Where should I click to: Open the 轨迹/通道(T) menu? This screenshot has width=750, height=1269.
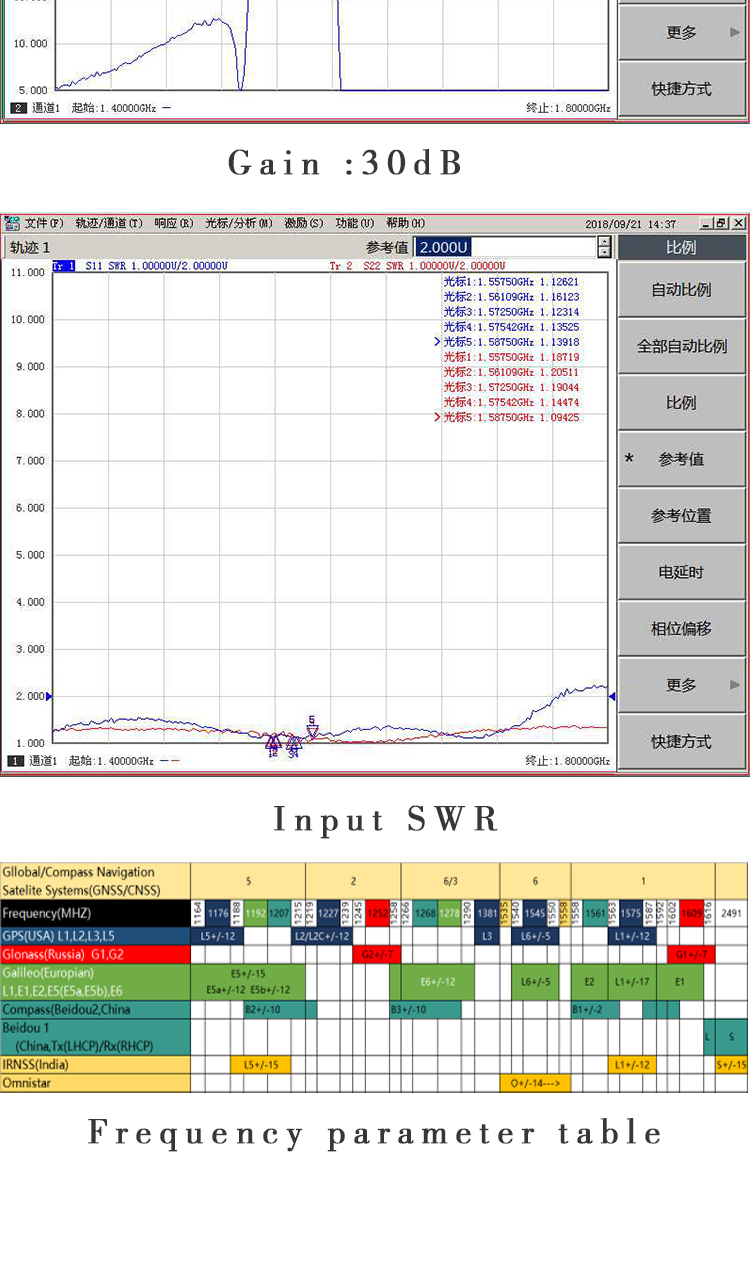[x=109, y=223]
